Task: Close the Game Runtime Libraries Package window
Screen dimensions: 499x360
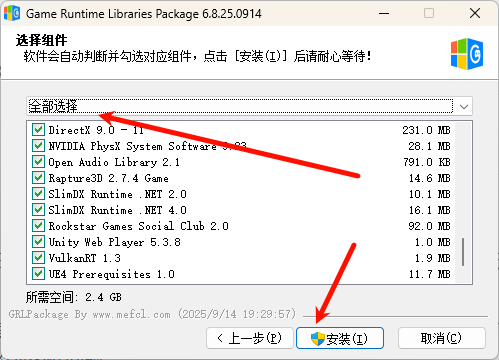Action: click(475, 14)
